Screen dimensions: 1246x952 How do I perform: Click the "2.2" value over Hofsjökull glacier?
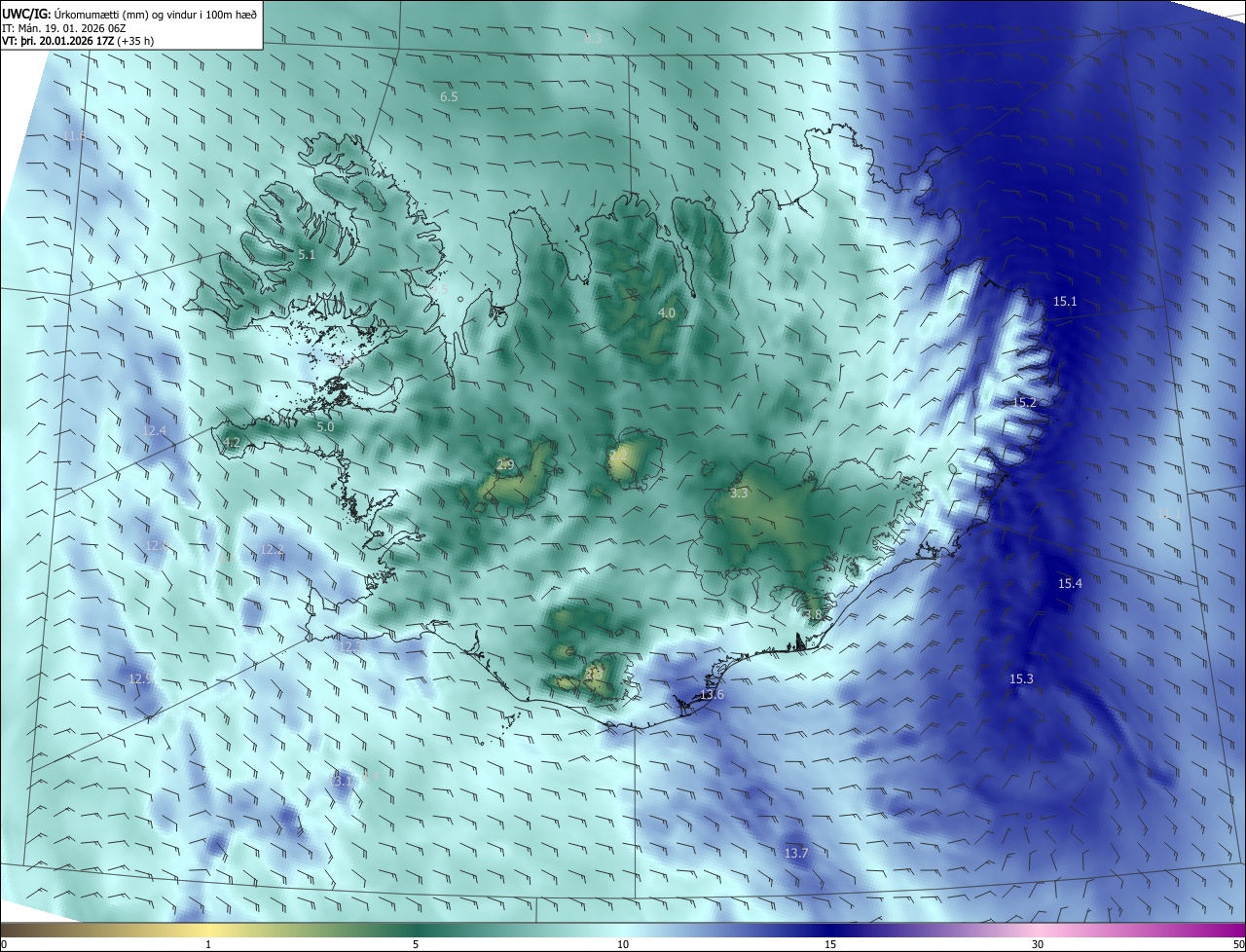(x=618, y=455)
